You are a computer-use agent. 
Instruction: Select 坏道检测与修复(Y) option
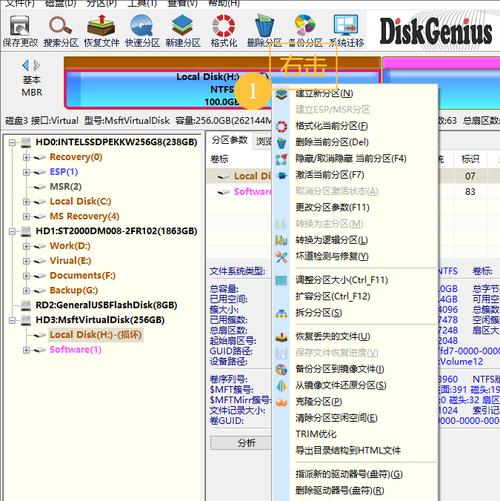pos(332,256)
